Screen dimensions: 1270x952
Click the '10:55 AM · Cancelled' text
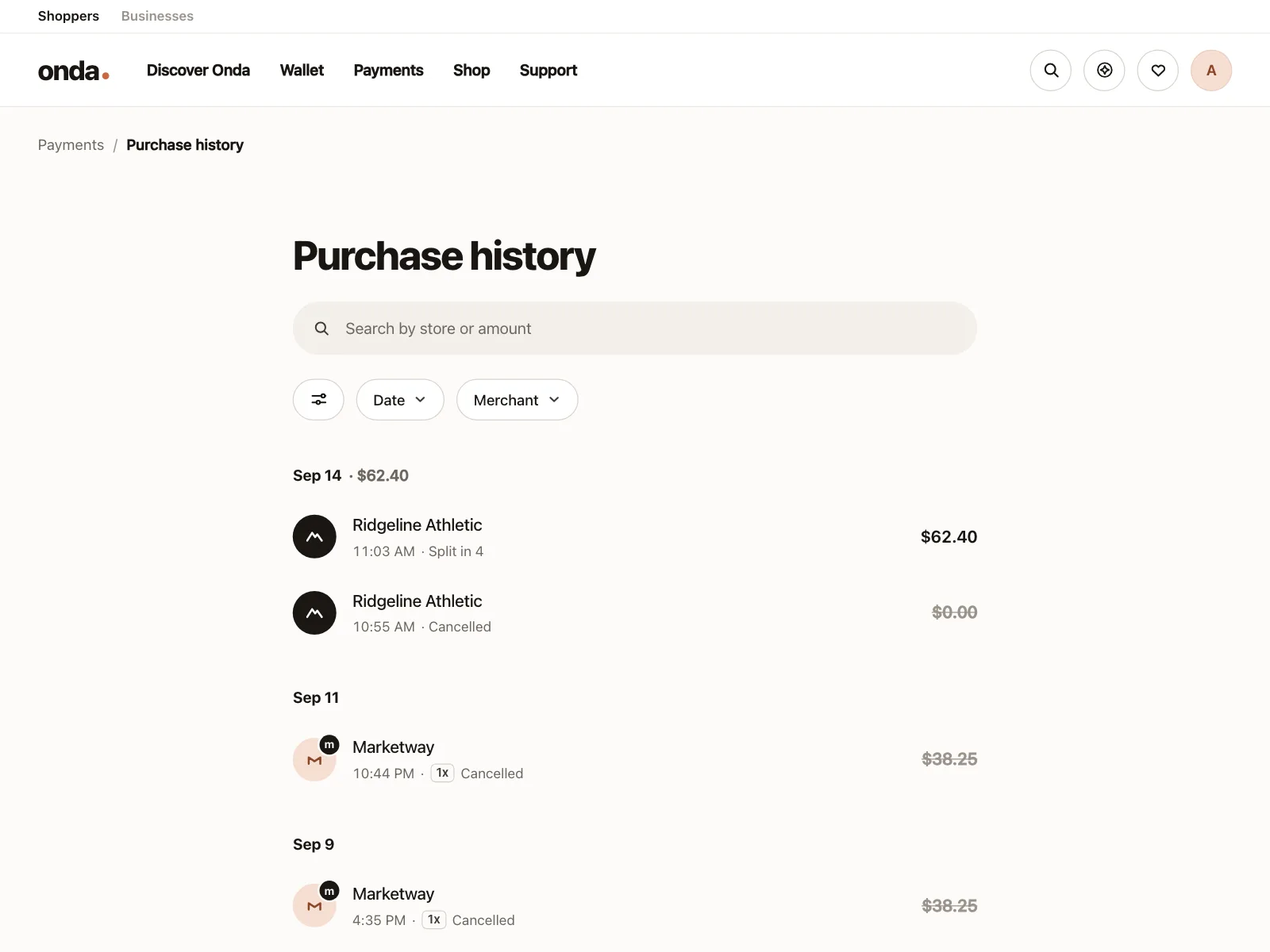422,627
